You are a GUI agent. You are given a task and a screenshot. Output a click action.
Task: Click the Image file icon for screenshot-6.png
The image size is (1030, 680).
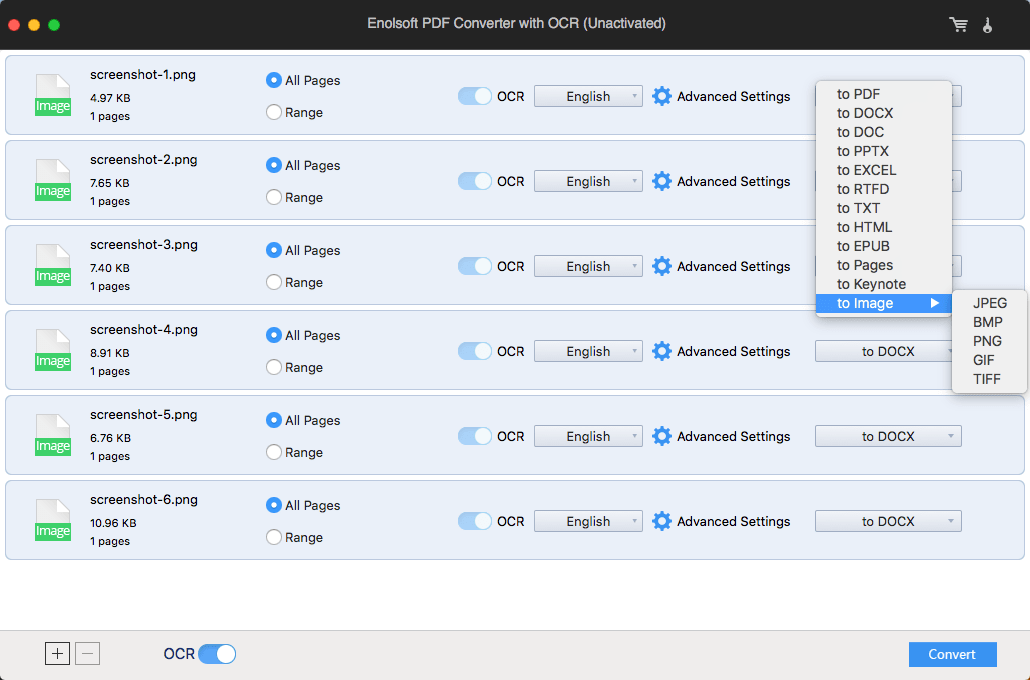tap(53, 520)
